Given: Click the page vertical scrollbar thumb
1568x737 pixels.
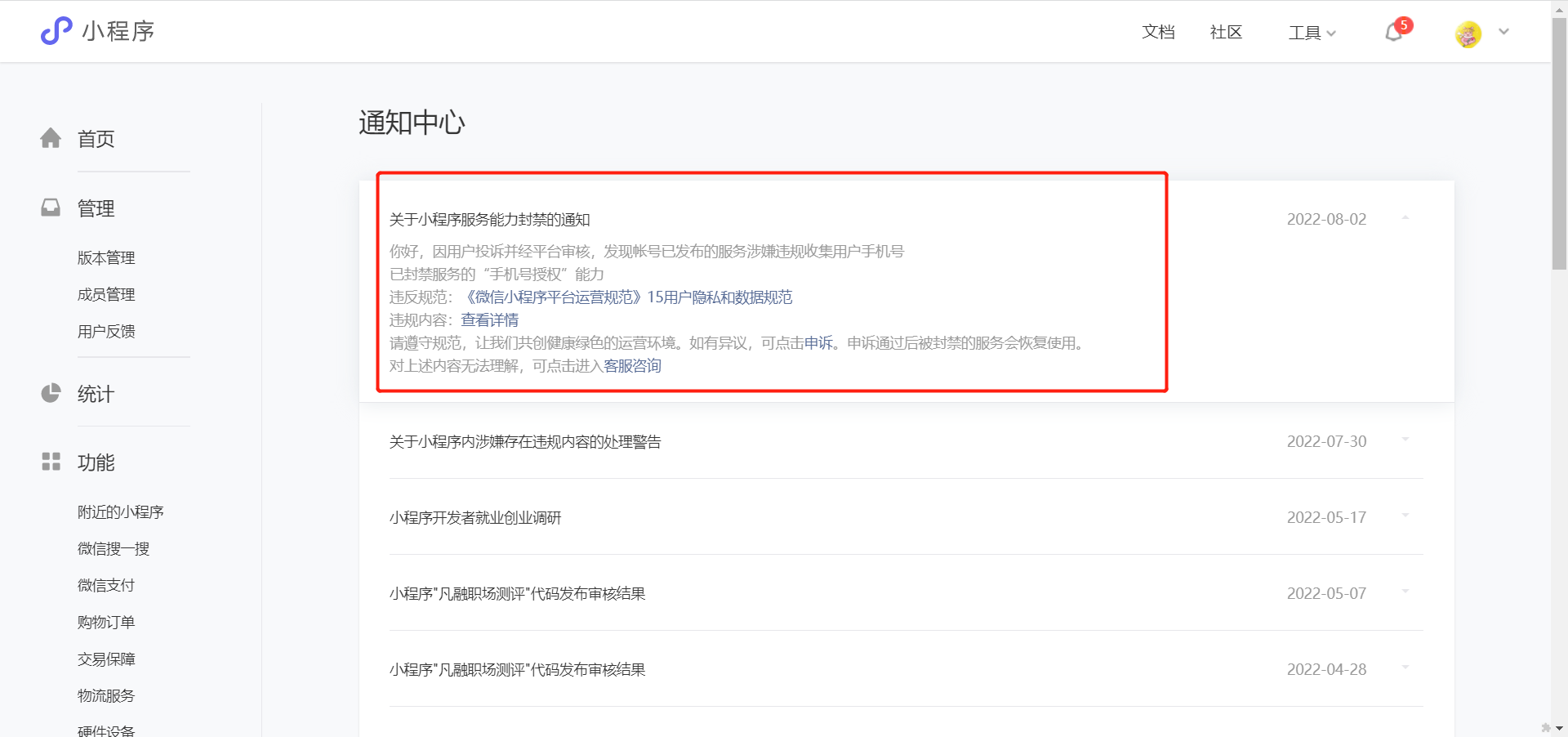Looking at the screenshot, I should click(1559, 143).
